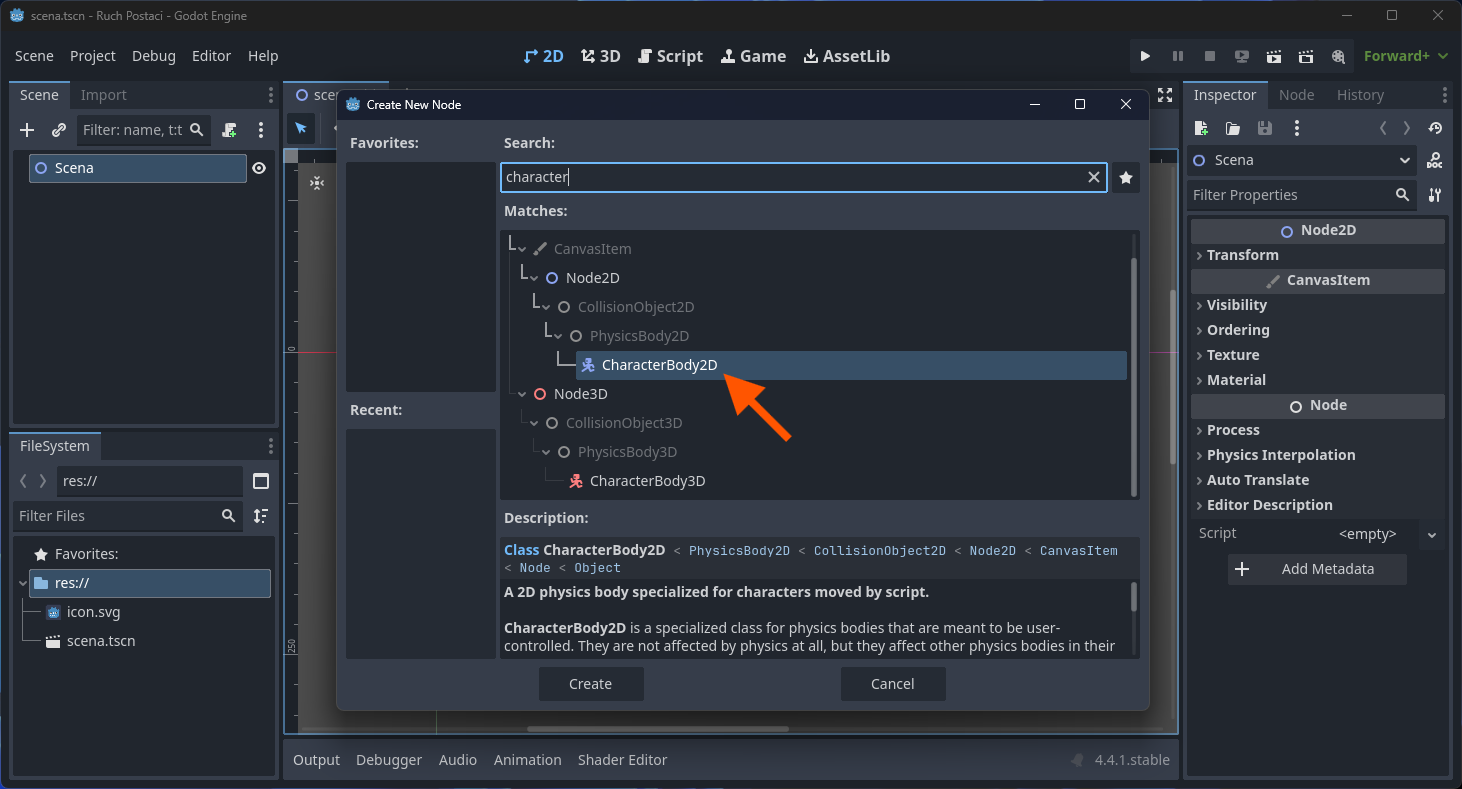Open the Forward+ renderer dropdown
This screenshot has height=789, width=1462.
(1406, 56)
